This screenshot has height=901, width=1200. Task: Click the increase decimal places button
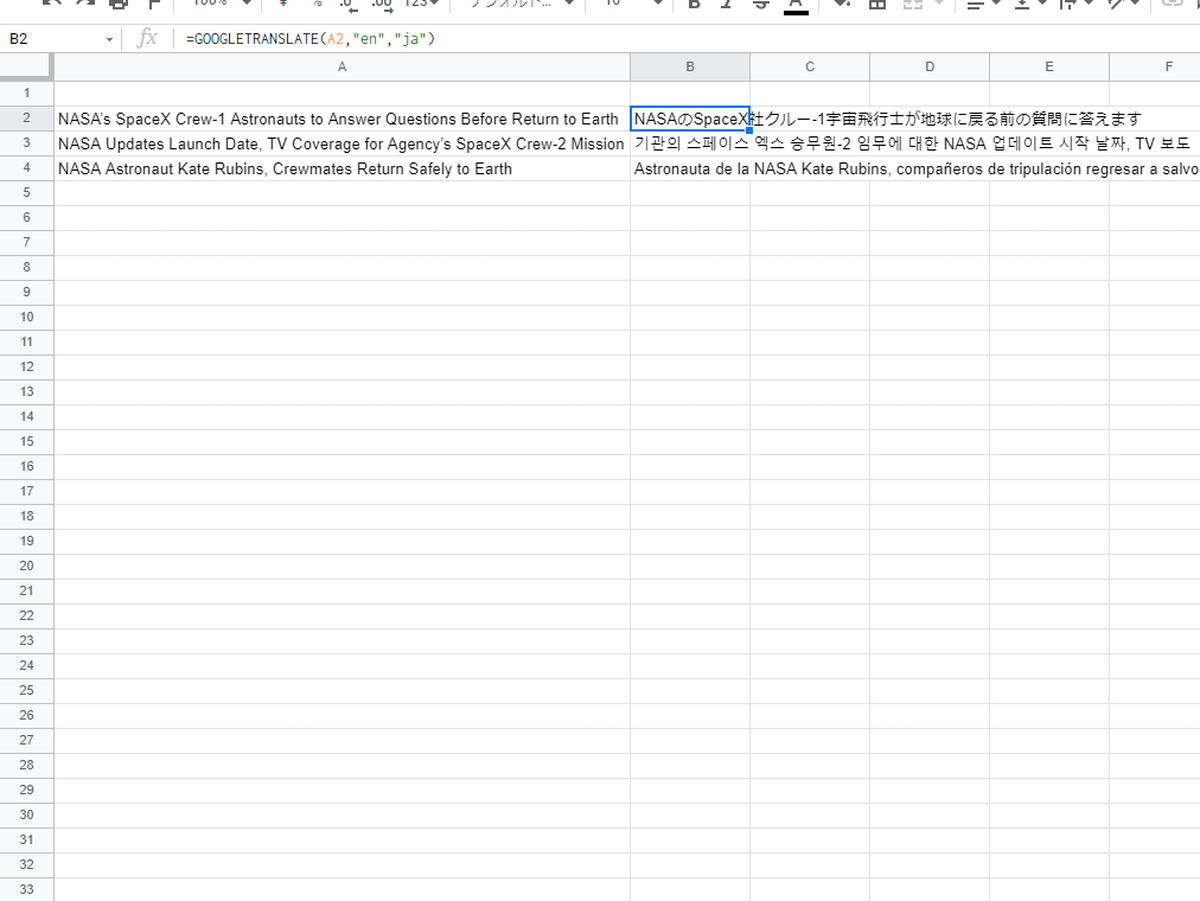coord(382,4)
